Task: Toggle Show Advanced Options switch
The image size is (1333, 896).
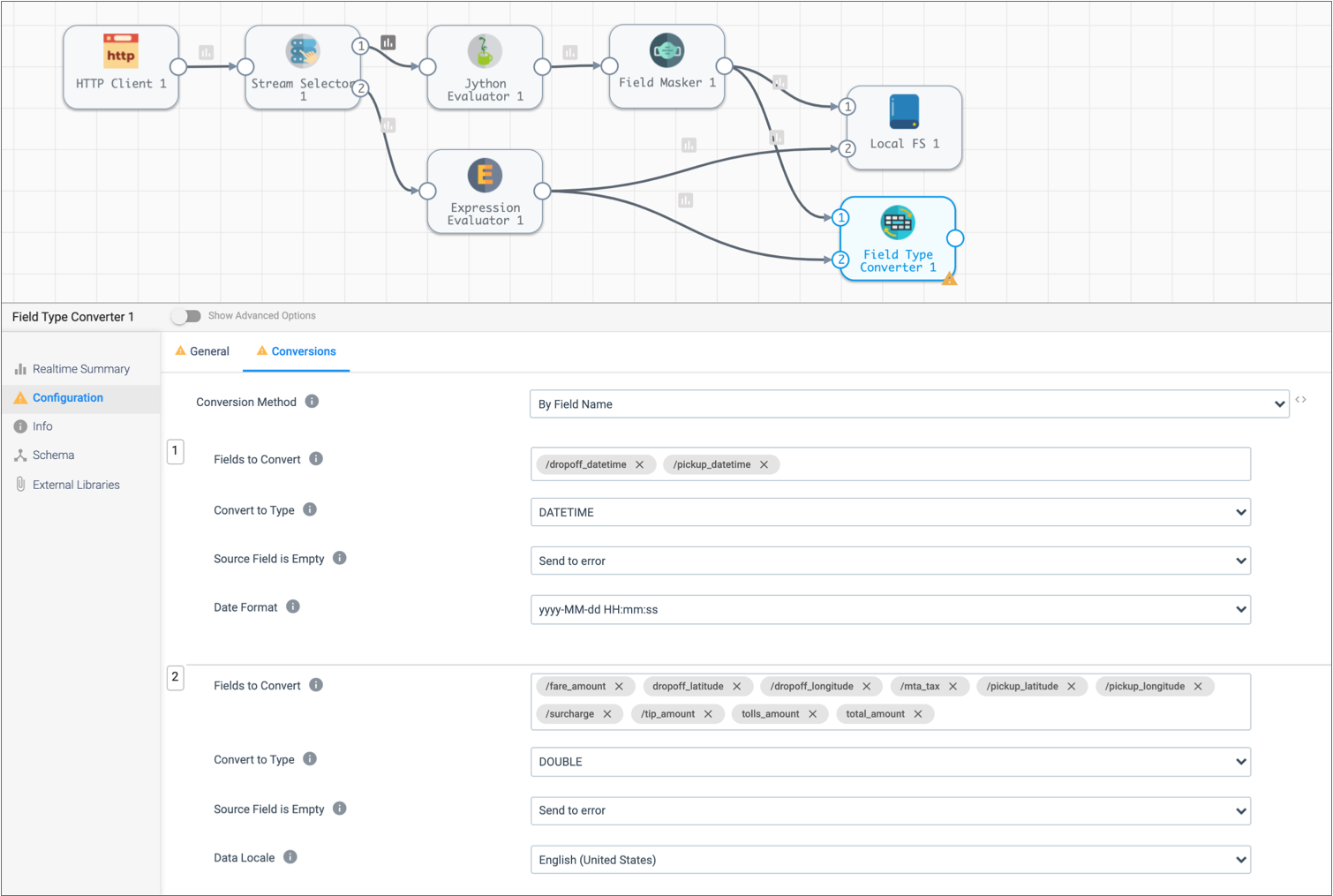Action: [186, 316]
